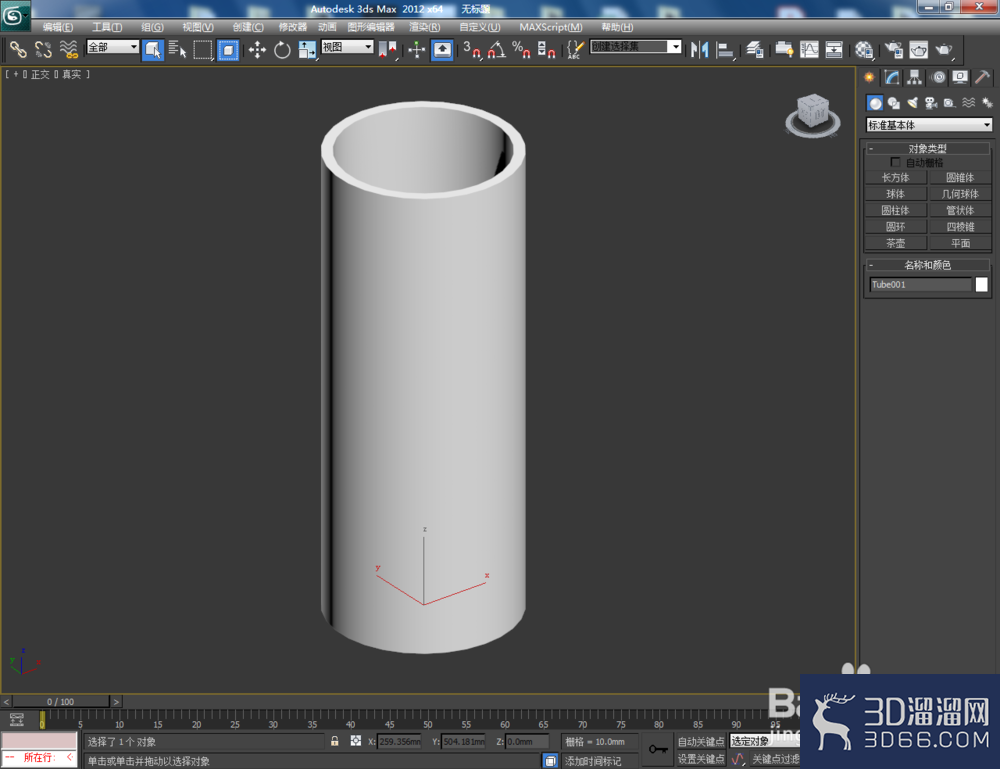The image size is (1000, 769).
Task: Open the Layer Manager
Action: click(x=755, y=50)
